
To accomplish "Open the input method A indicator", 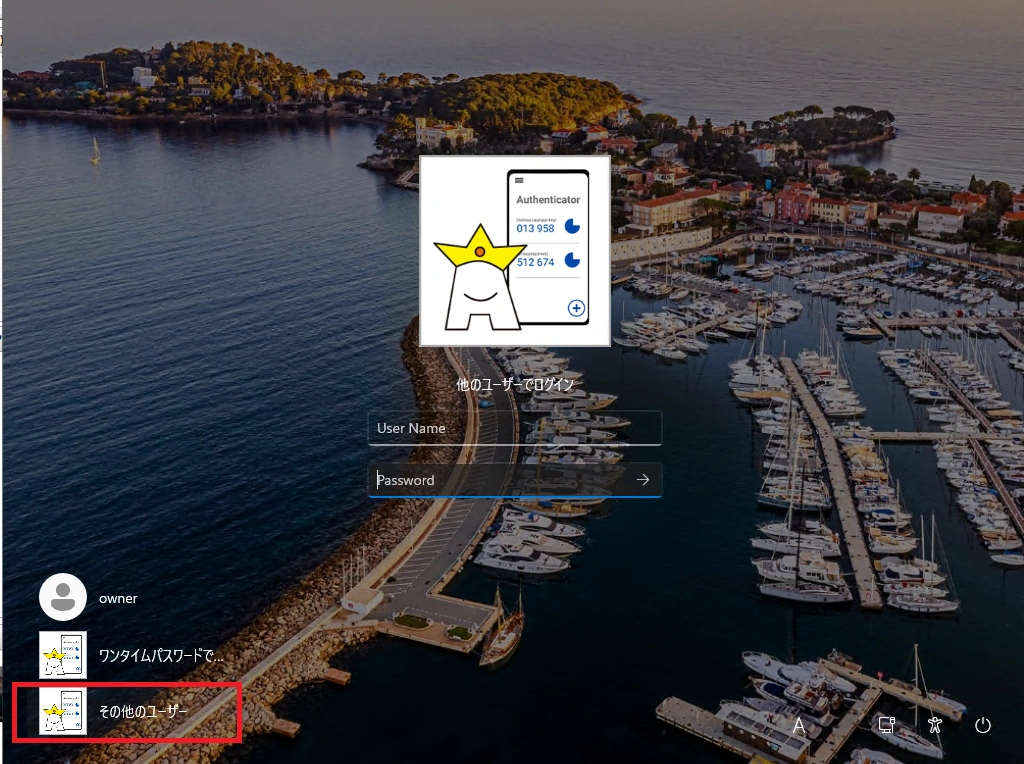I will (799, 725).
